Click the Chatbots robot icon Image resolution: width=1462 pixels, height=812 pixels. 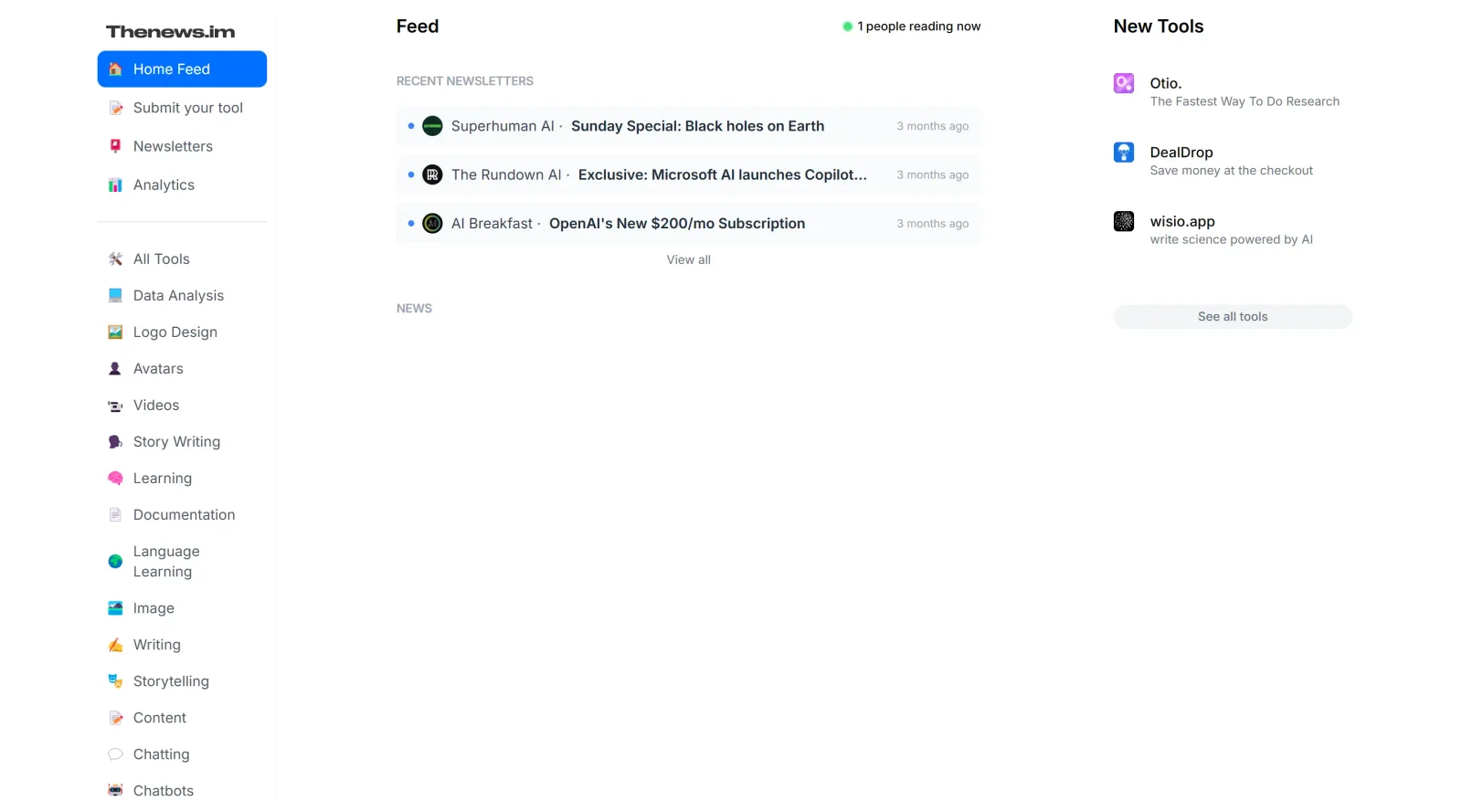point(115,790)
